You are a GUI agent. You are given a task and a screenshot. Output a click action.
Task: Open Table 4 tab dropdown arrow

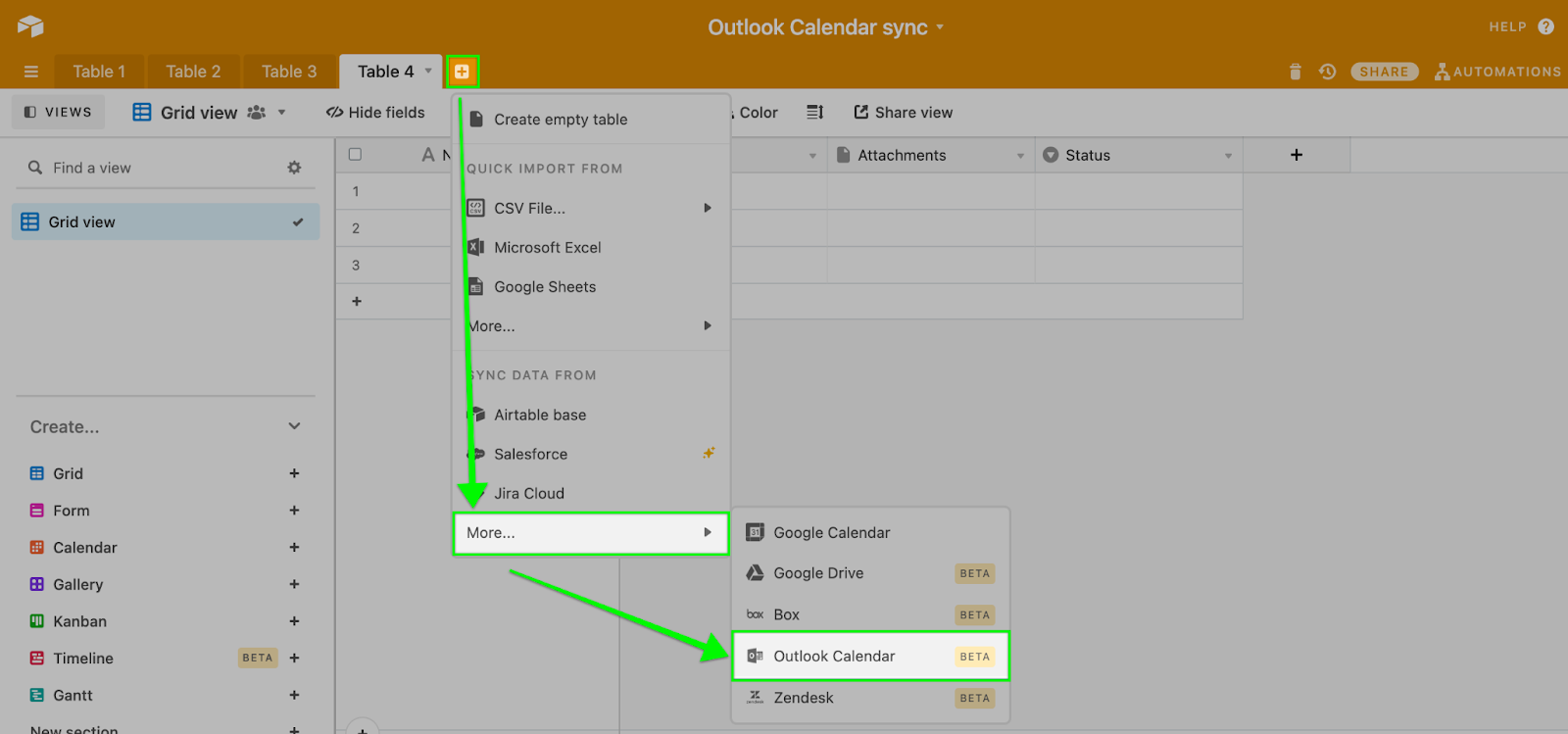[x=428, y=71]
